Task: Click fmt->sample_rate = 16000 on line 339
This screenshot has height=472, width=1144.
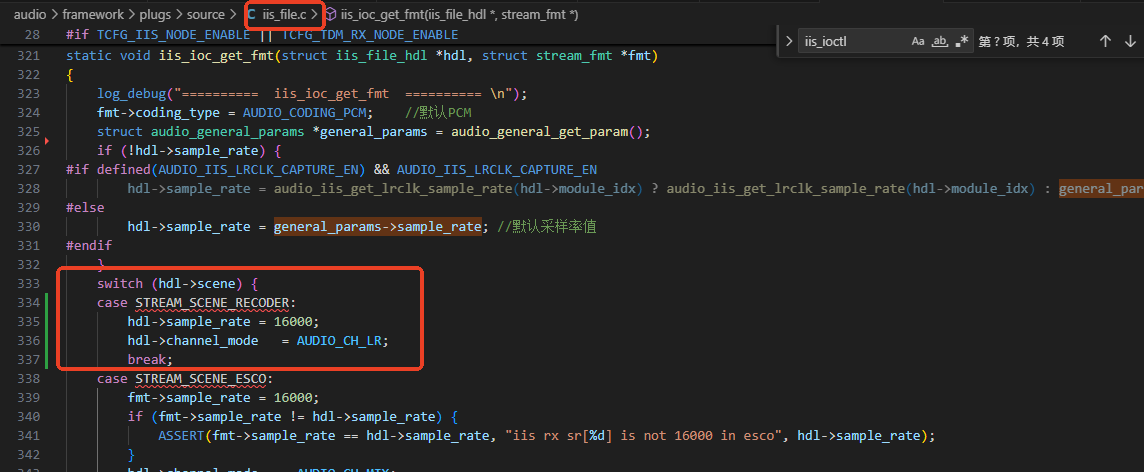Action: click(x=223, y=397)
